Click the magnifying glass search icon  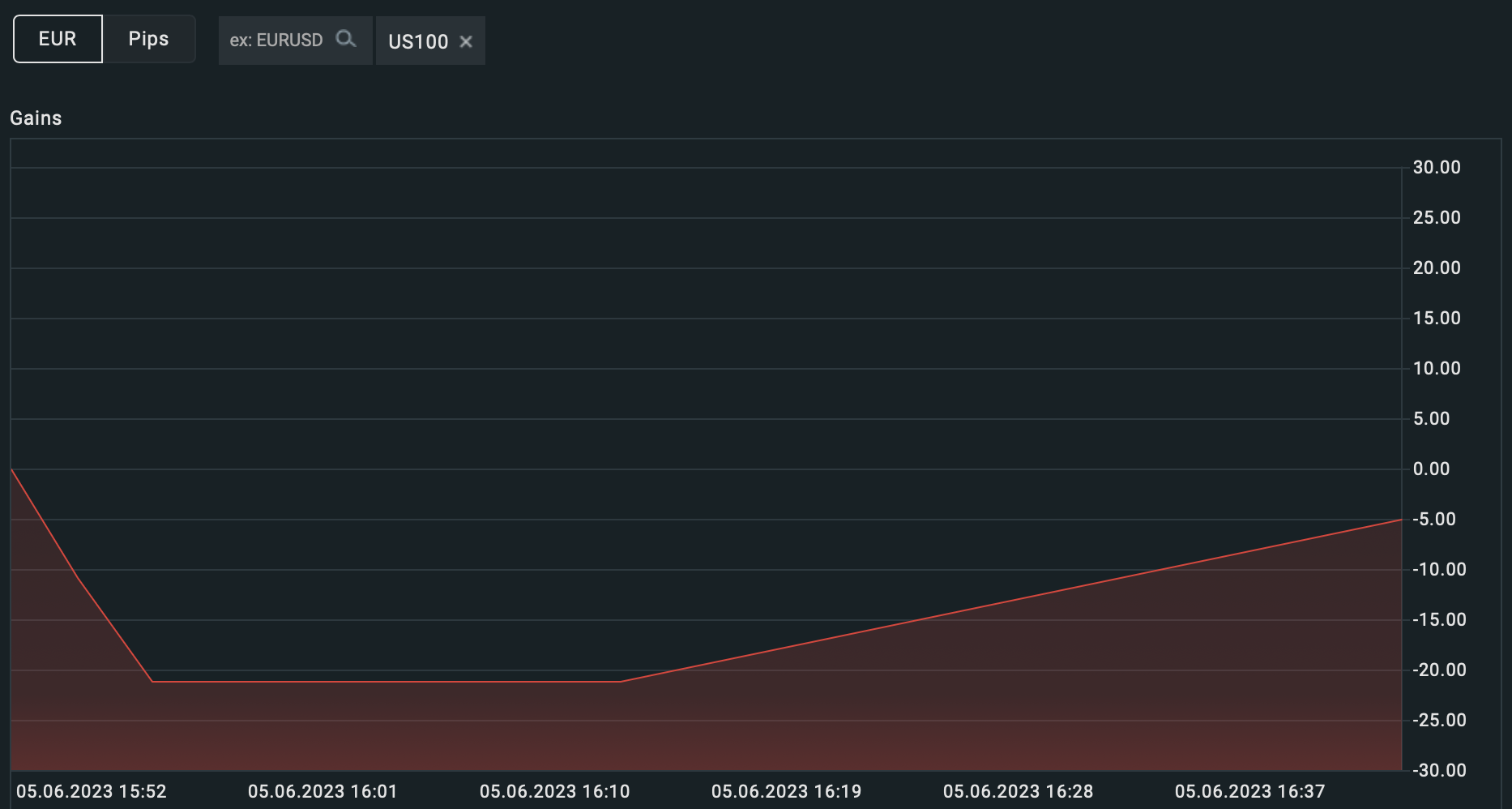[x=346, y=39]
